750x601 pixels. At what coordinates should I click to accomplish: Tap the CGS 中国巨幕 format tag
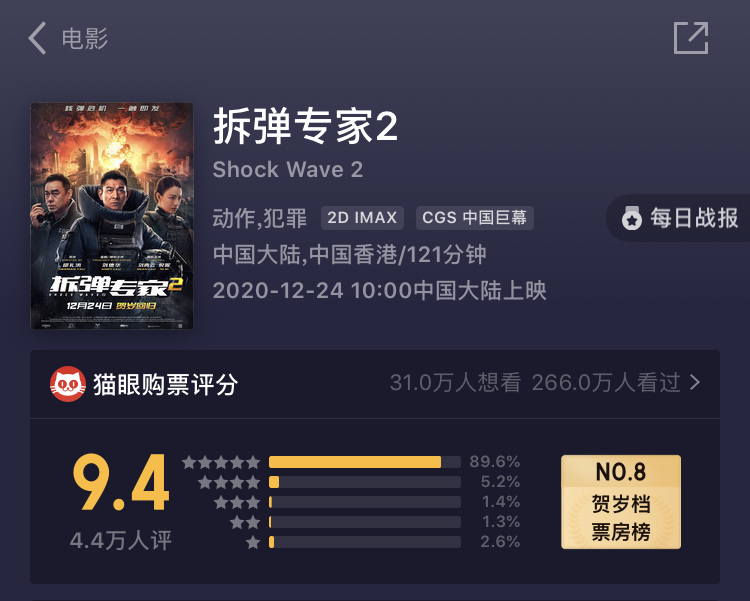coord(474,218)
